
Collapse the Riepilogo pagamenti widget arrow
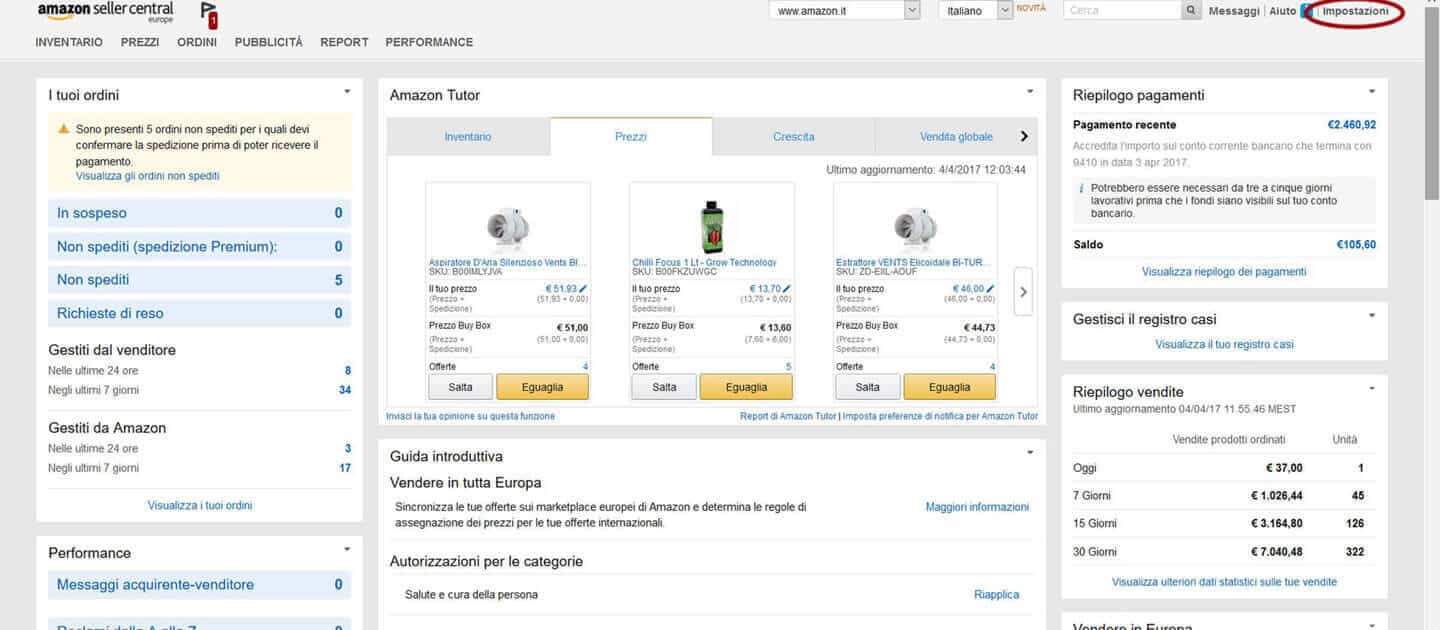(x=1372, y=91)
